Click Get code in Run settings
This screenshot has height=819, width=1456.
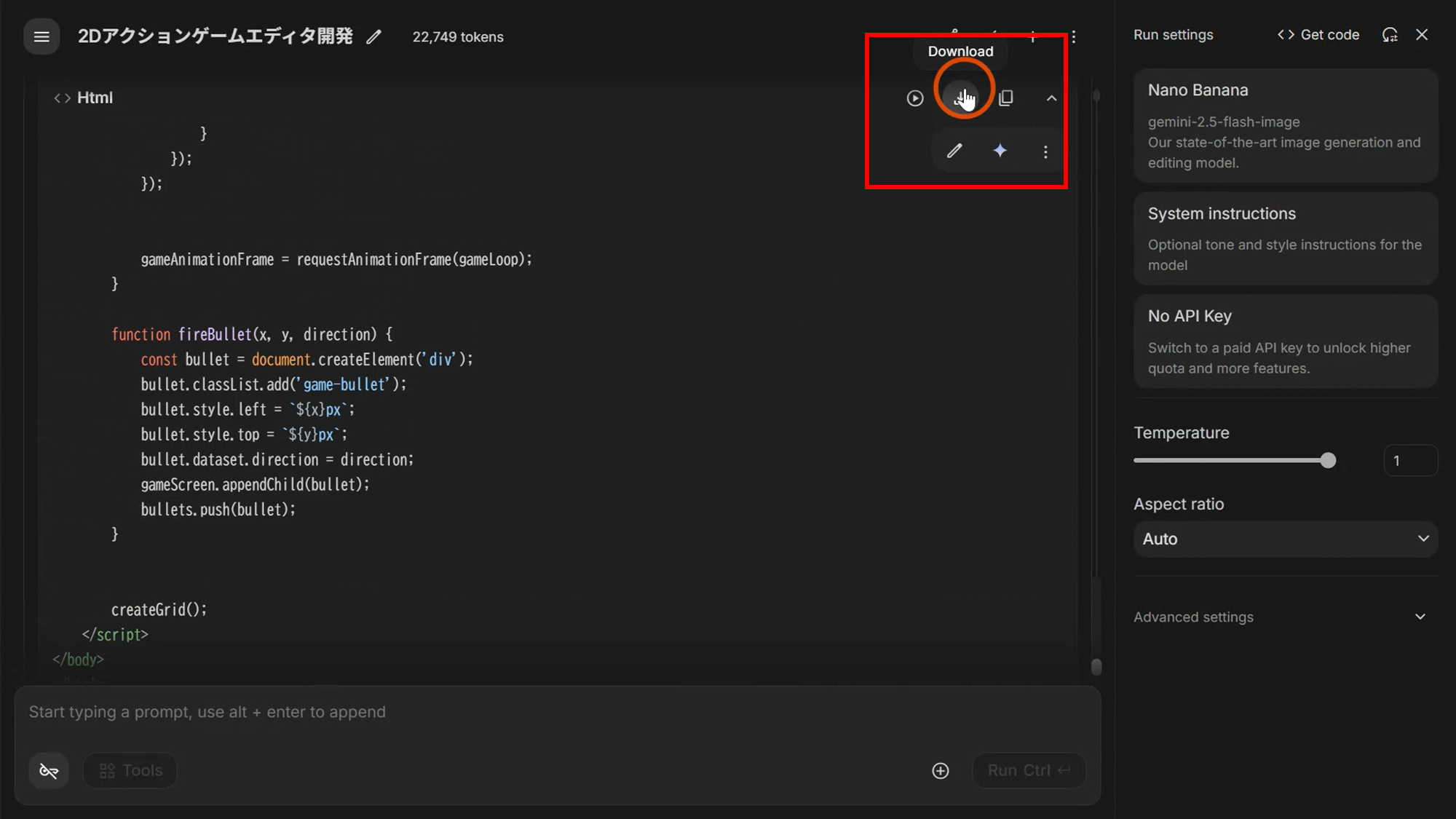[1318, 35]
